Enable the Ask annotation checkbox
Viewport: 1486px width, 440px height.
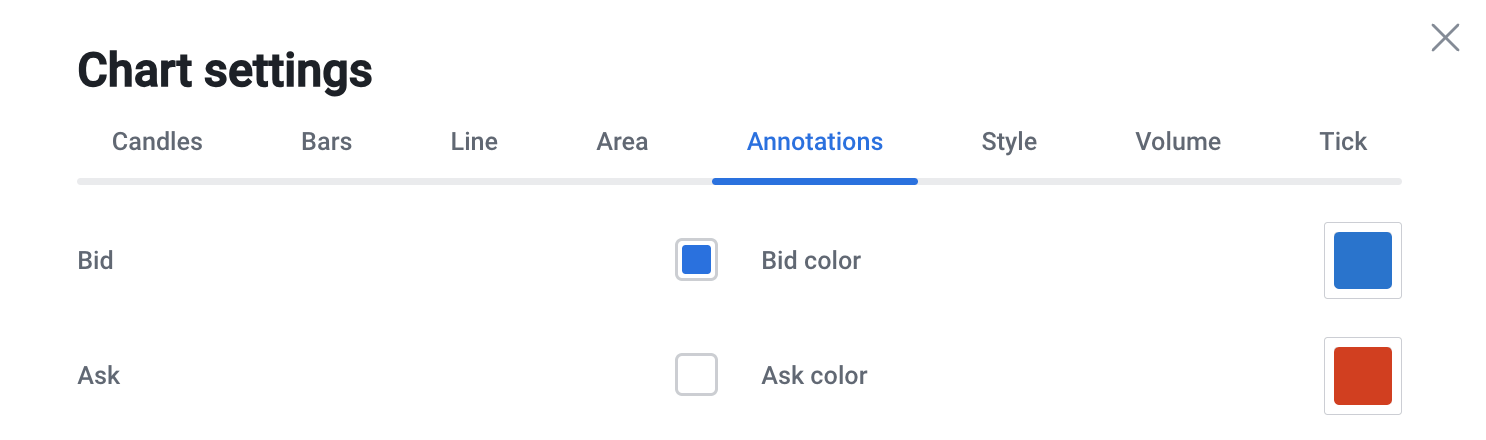coord(696,375)
